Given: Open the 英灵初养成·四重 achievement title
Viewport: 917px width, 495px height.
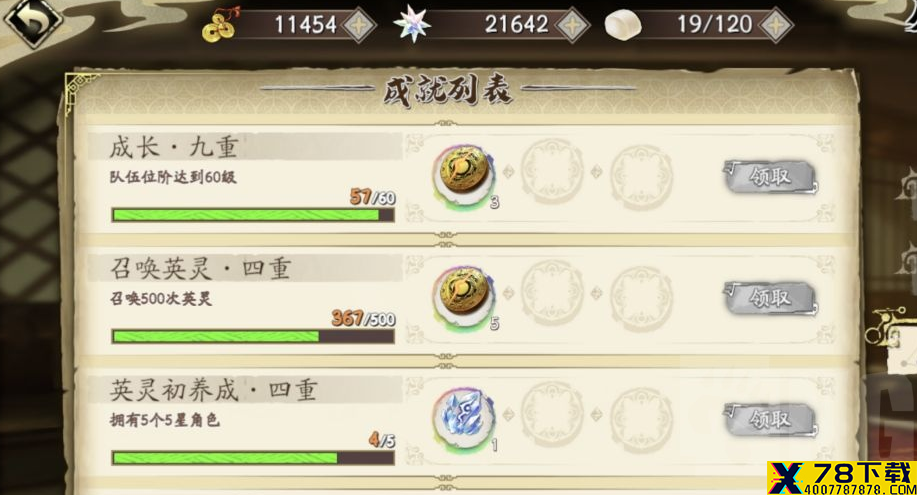Looking at the screenshot, I should (213, 390).
